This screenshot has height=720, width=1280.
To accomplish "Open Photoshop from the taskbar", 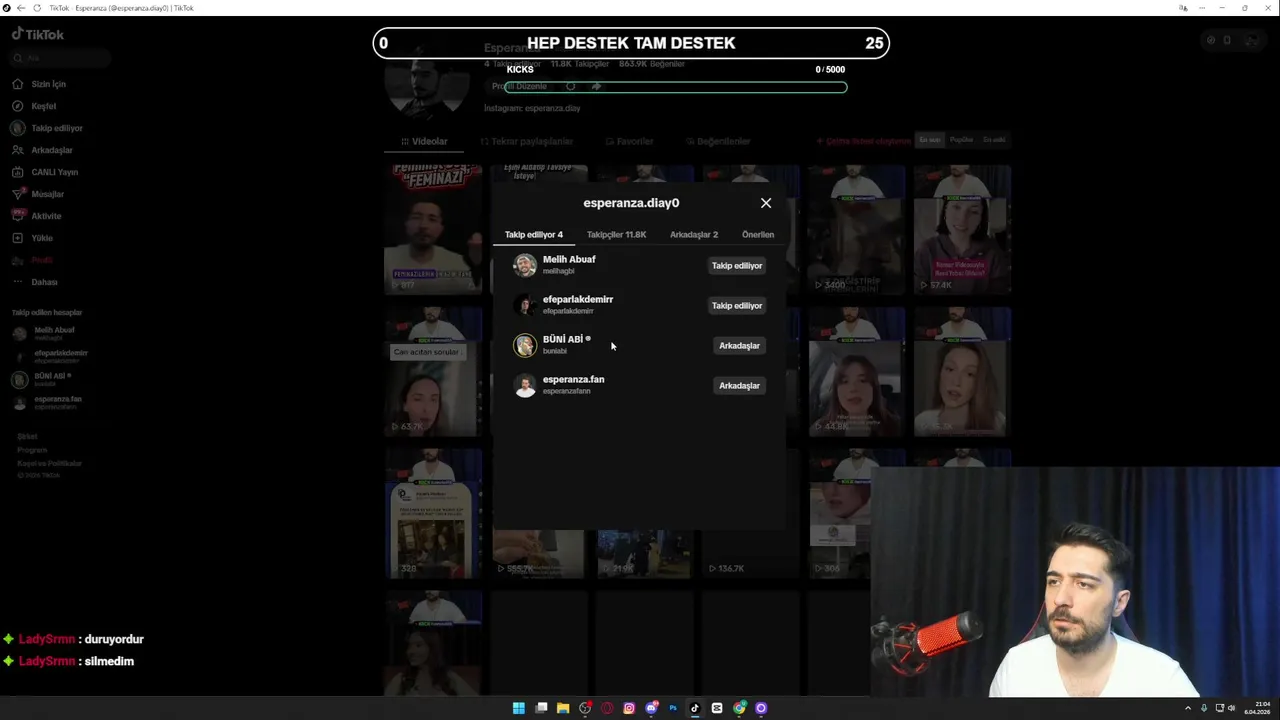I will point(673,708).
